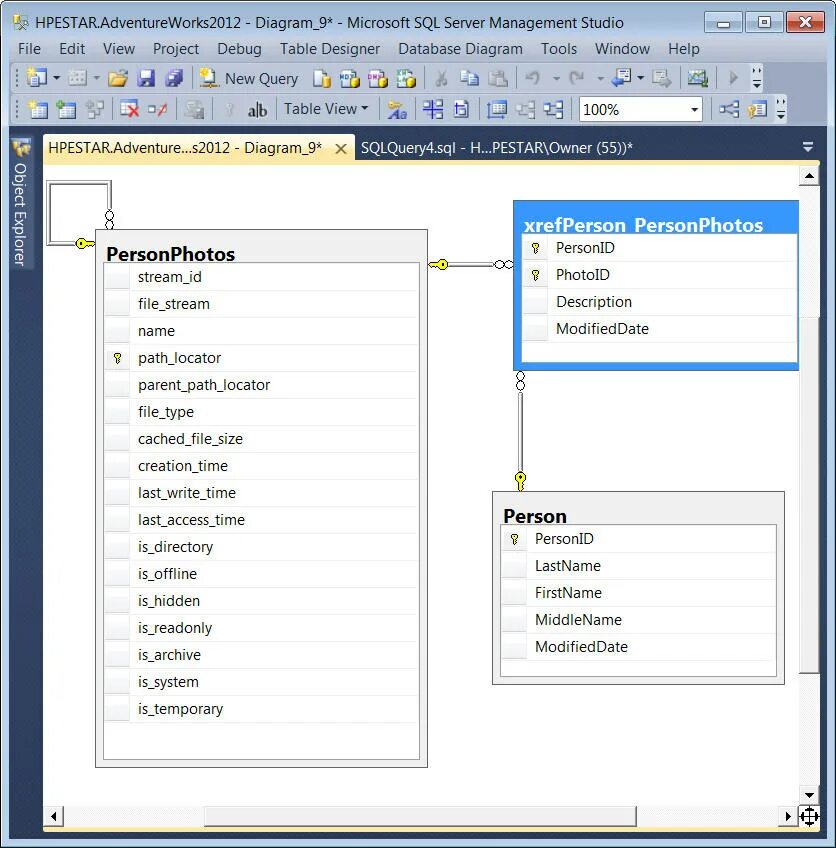Click the Remove from Diagram icon

pyautogui.click(x=157, y=110)
